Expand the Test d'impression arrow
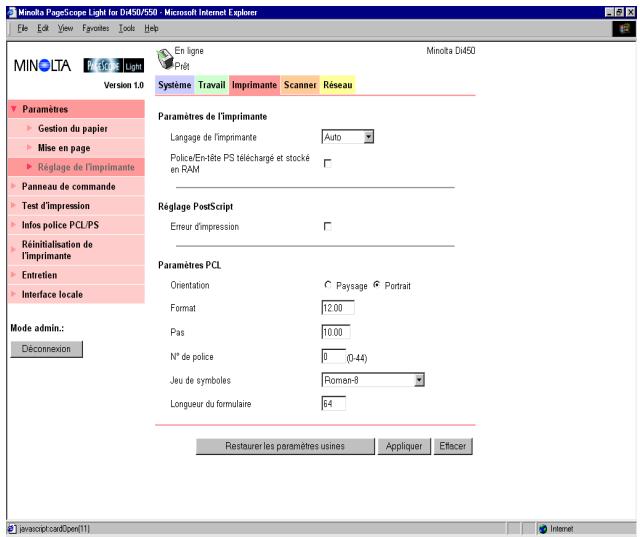Image resolution: width=640 pixels, height=537 pixels. point(13,205)
